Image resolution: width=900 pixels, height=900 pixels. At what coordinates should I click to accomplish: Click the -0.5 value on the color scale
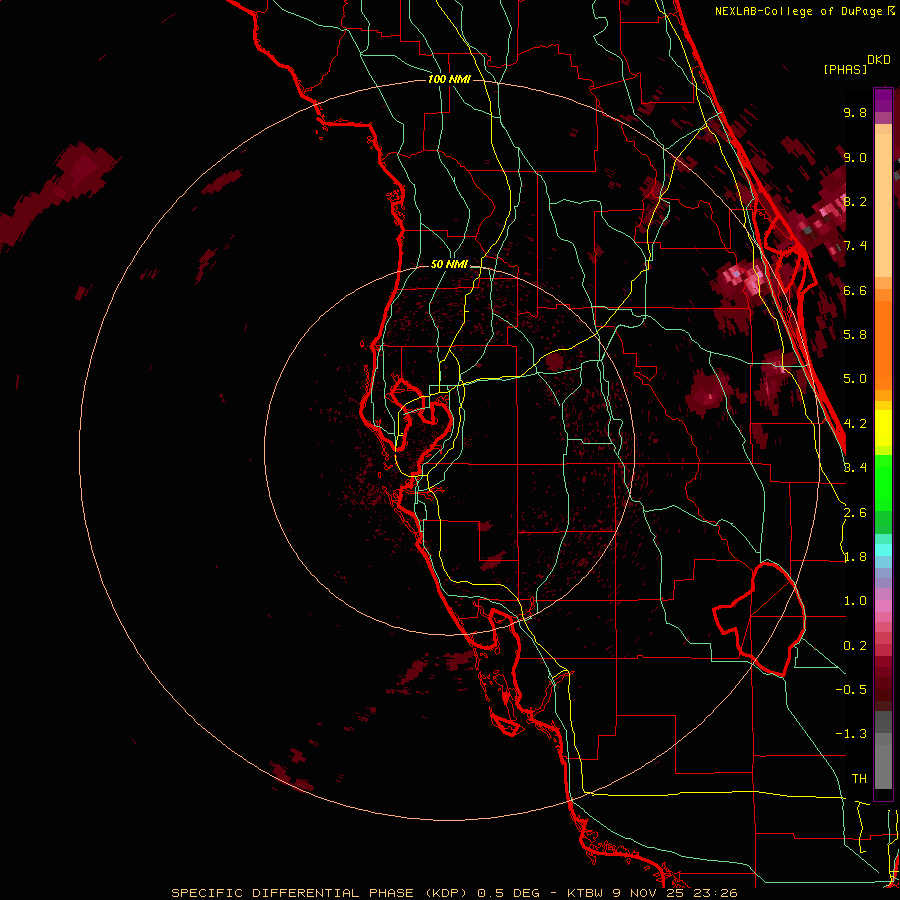(851, 690)
